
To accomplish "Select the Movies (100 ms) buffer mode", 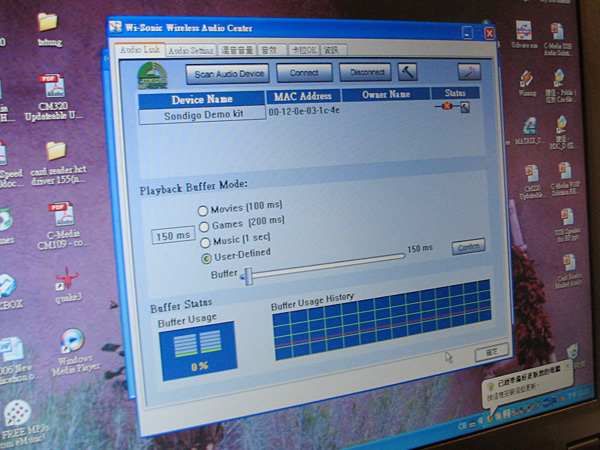I will pos(203,210).
